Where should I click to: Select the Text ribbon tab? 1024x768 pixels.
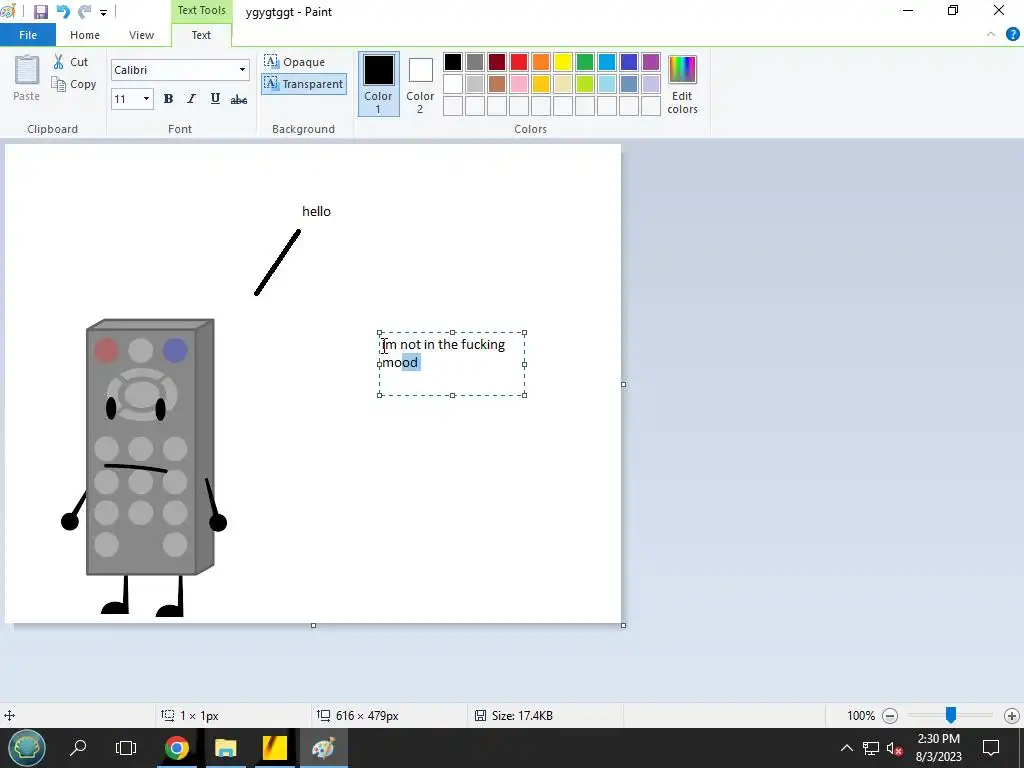(201, 35)
